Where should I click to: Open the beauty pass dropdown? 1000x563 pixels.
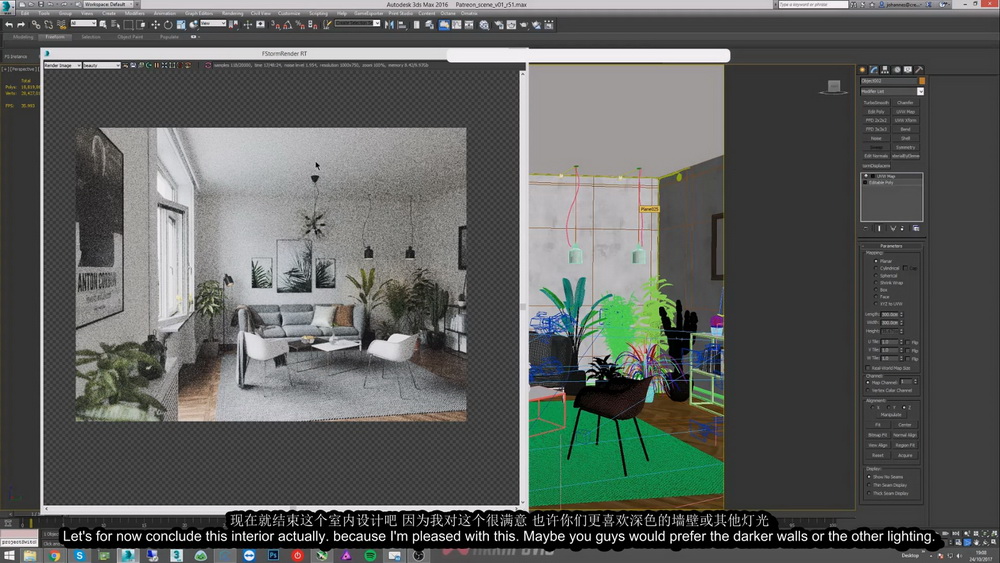pos(101,65)
